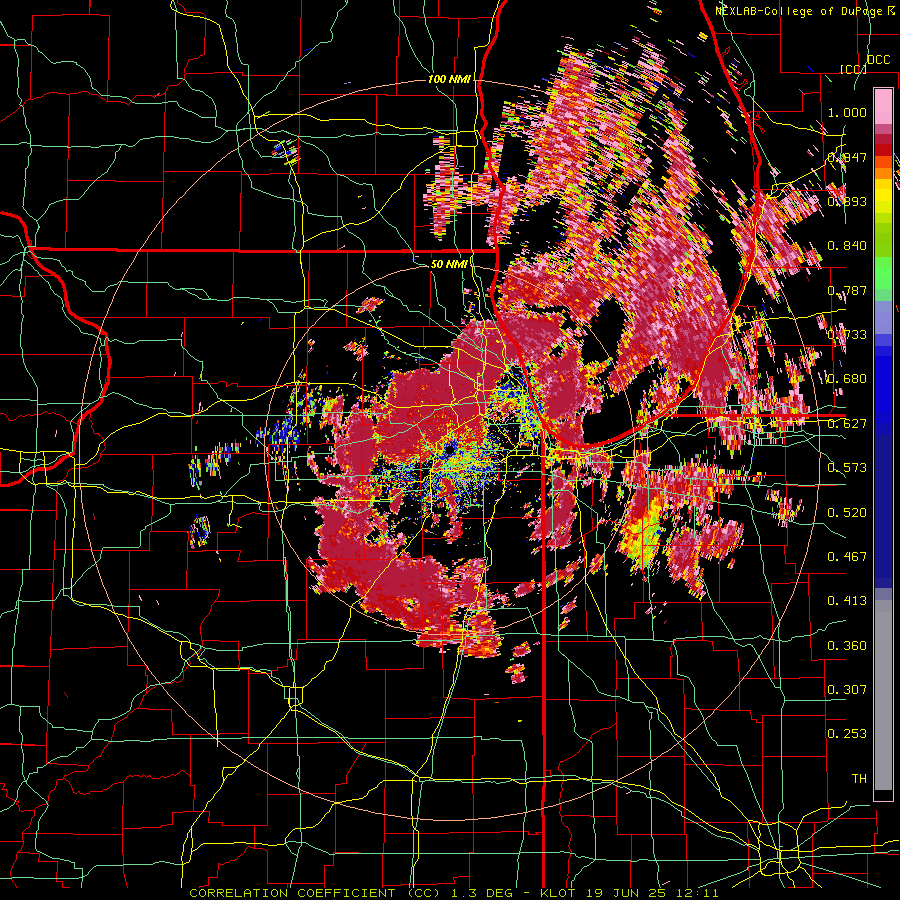Select the 0.307 legend value
Image resolution: width=900 pixels, height=900 pixels.
click(847, 690)
